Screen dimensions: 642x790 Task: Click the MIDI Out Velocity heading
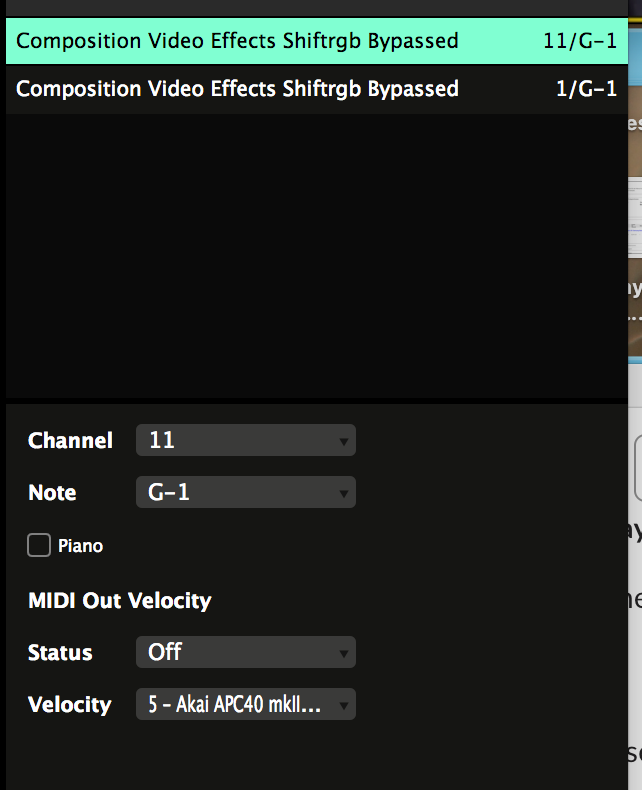pos(120,601)
